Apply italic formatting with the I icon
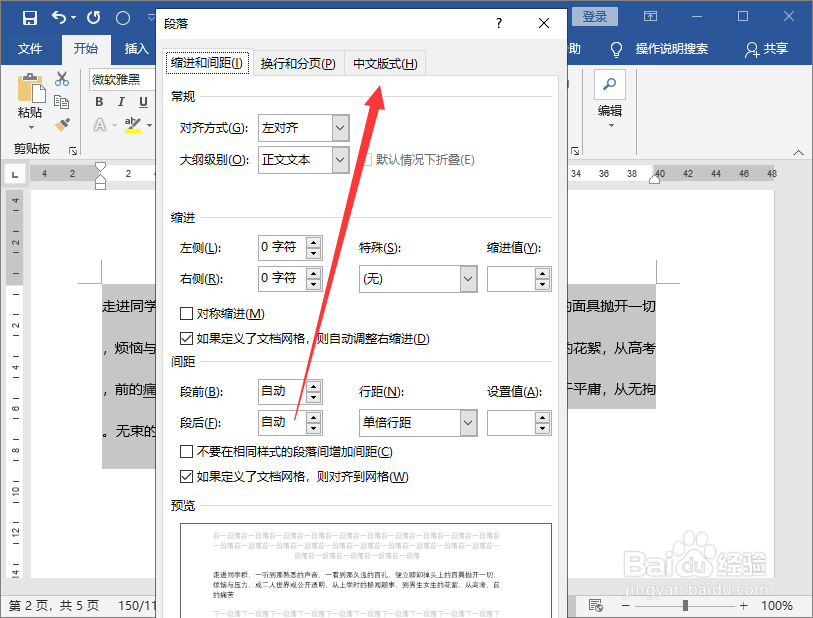 120,103
